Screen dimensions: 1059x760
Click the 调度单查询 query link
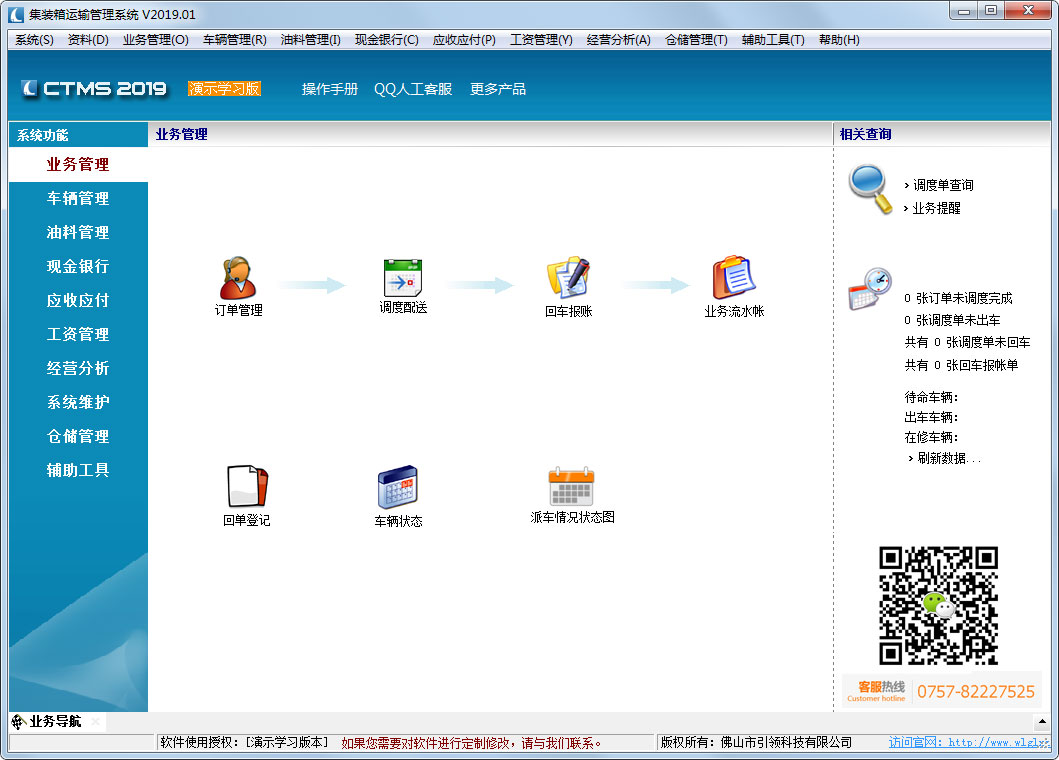tap(943, 185)
